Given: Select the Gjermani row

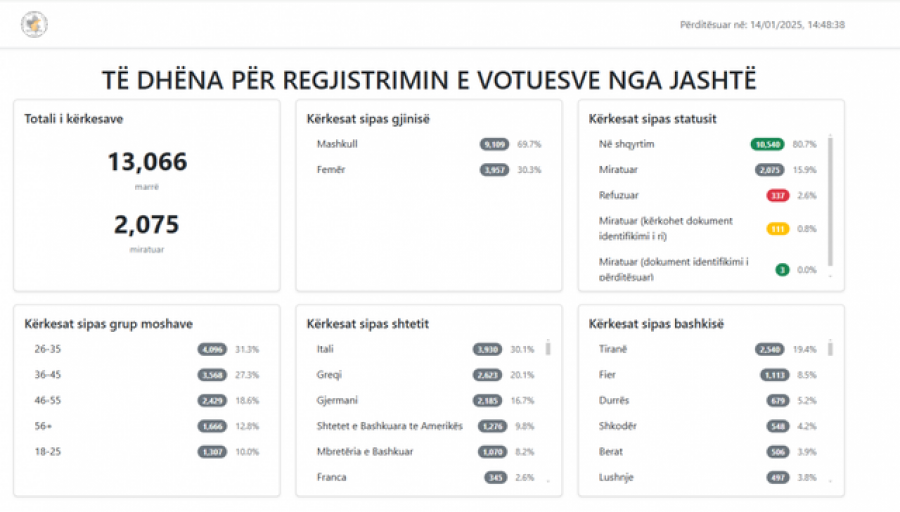Looking at the screenshot, I should (x=425, y=401).
